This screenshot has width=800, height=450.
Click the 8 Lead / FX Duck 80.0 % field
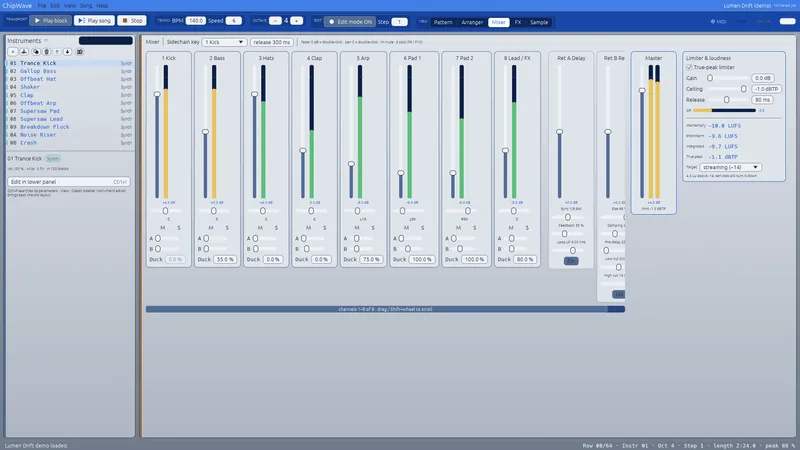click(525, 259)
